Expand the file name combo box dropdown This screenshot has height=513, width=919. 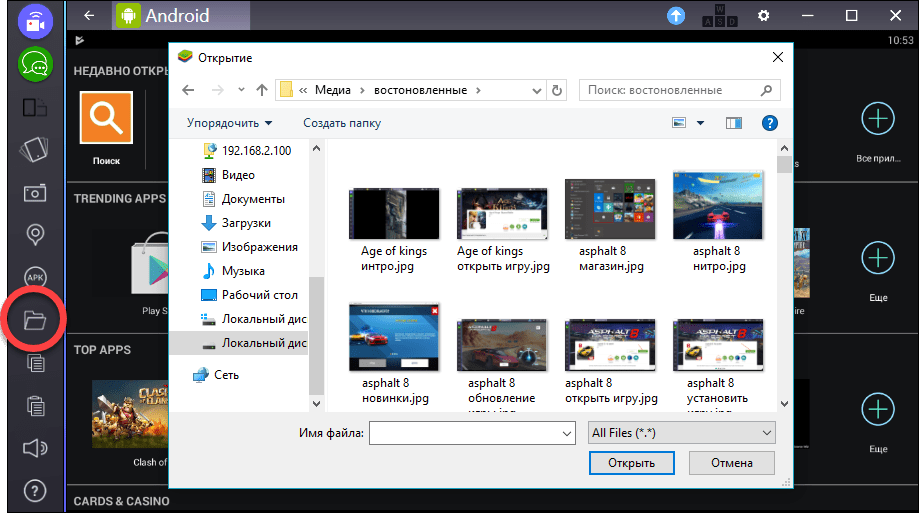[x=567, y=433]
